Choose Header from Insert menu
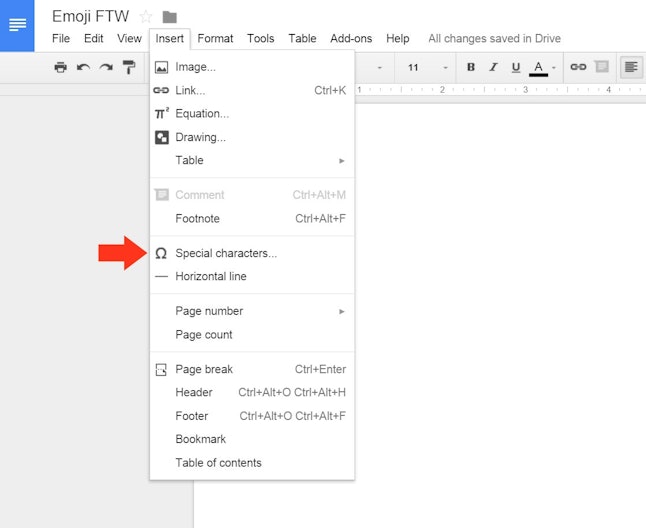This screenshot has height=528, width=646. coord(252,392)
